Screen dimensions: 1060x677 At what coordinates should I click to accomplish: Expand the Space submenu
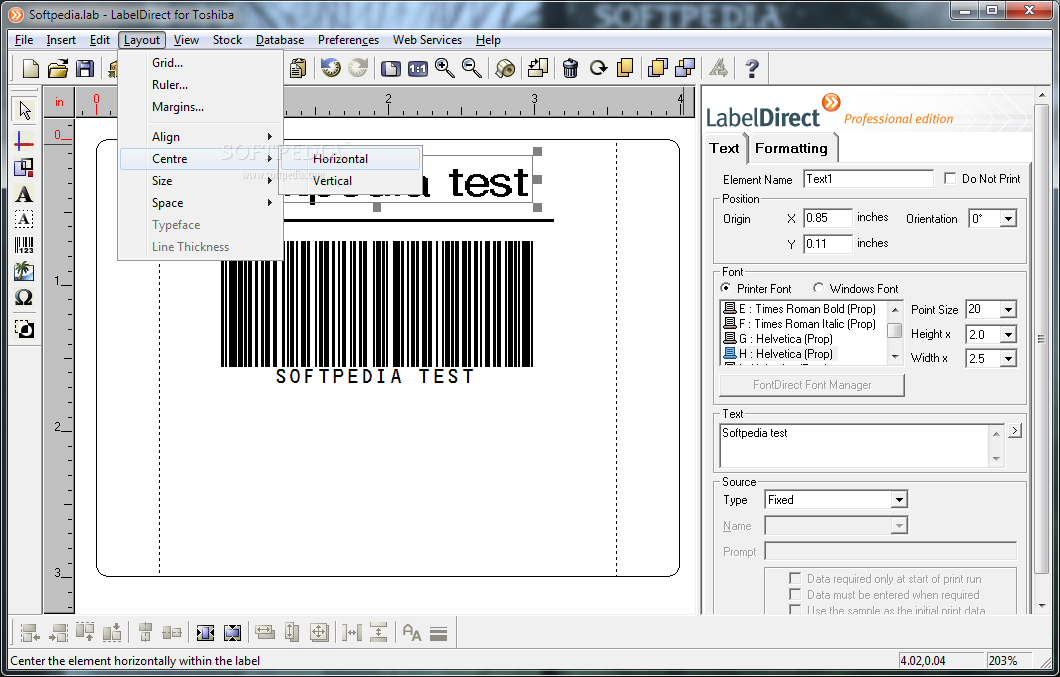click(201, 203)
